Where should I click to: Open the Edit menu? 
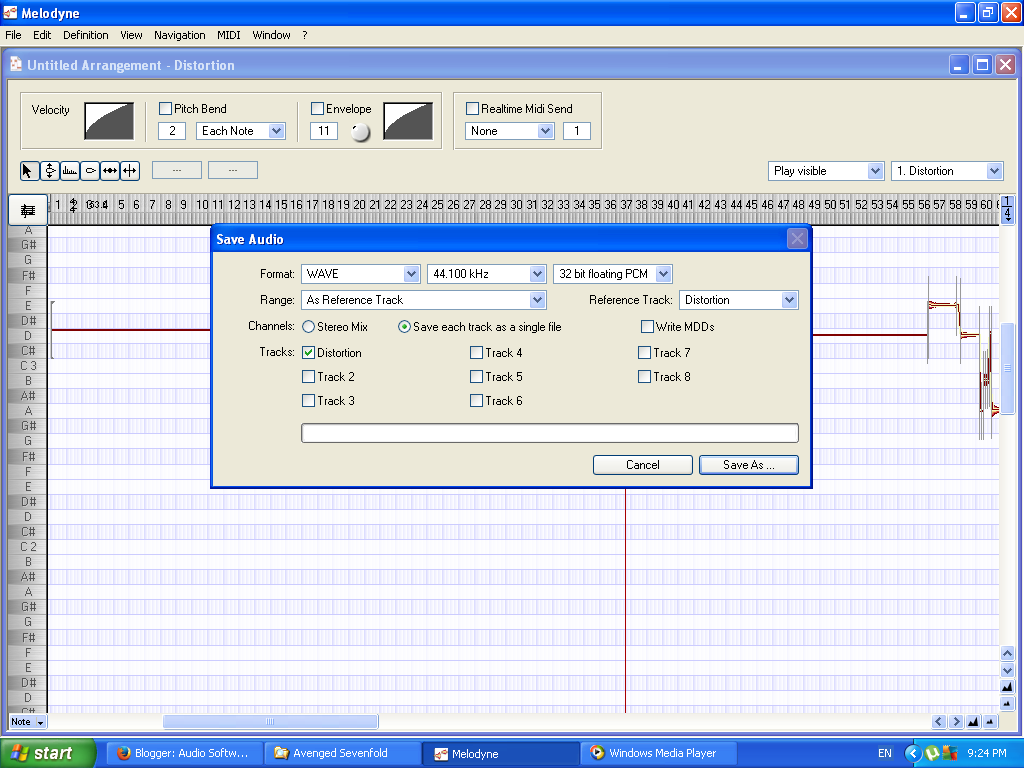42,35
